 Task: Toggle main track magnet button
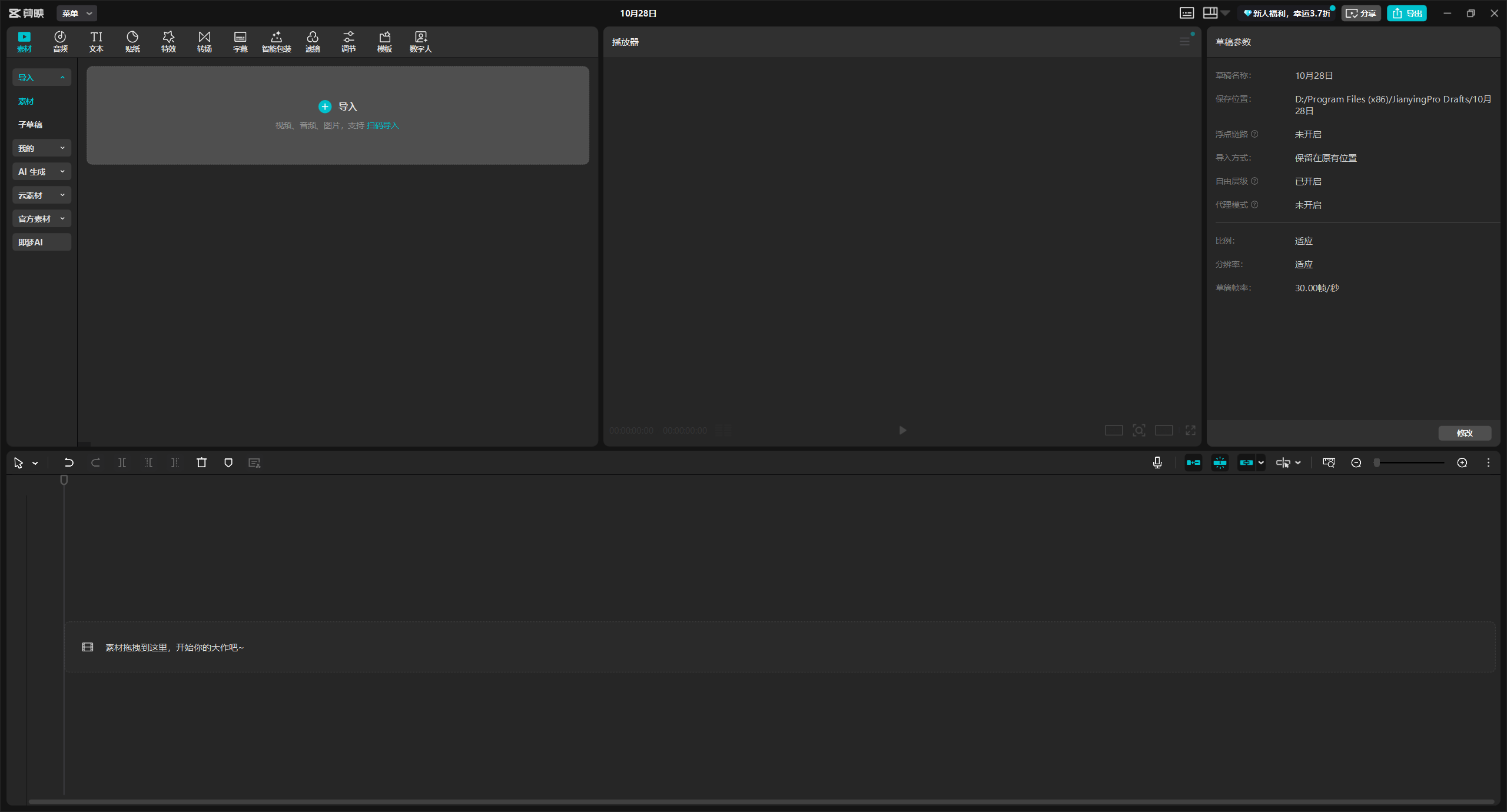(1193, 463)
